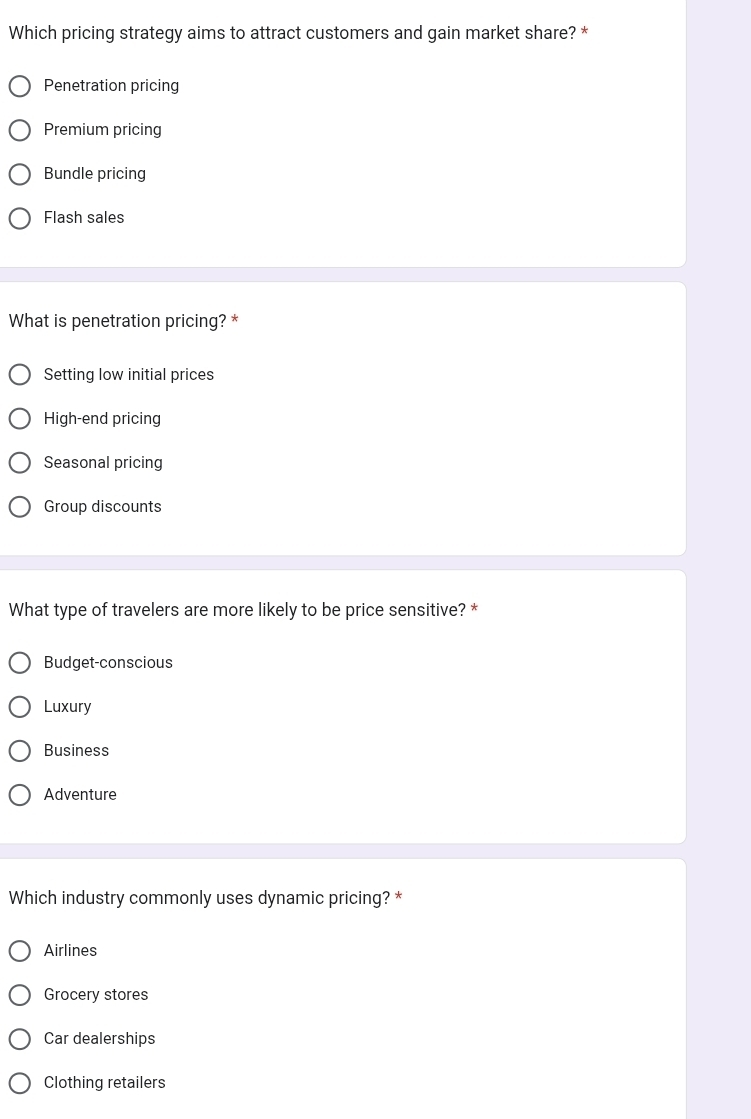This screenshot has width=751, height=1119.
Task: Click the dynamic pricing industry question
Action: point(199,898)
